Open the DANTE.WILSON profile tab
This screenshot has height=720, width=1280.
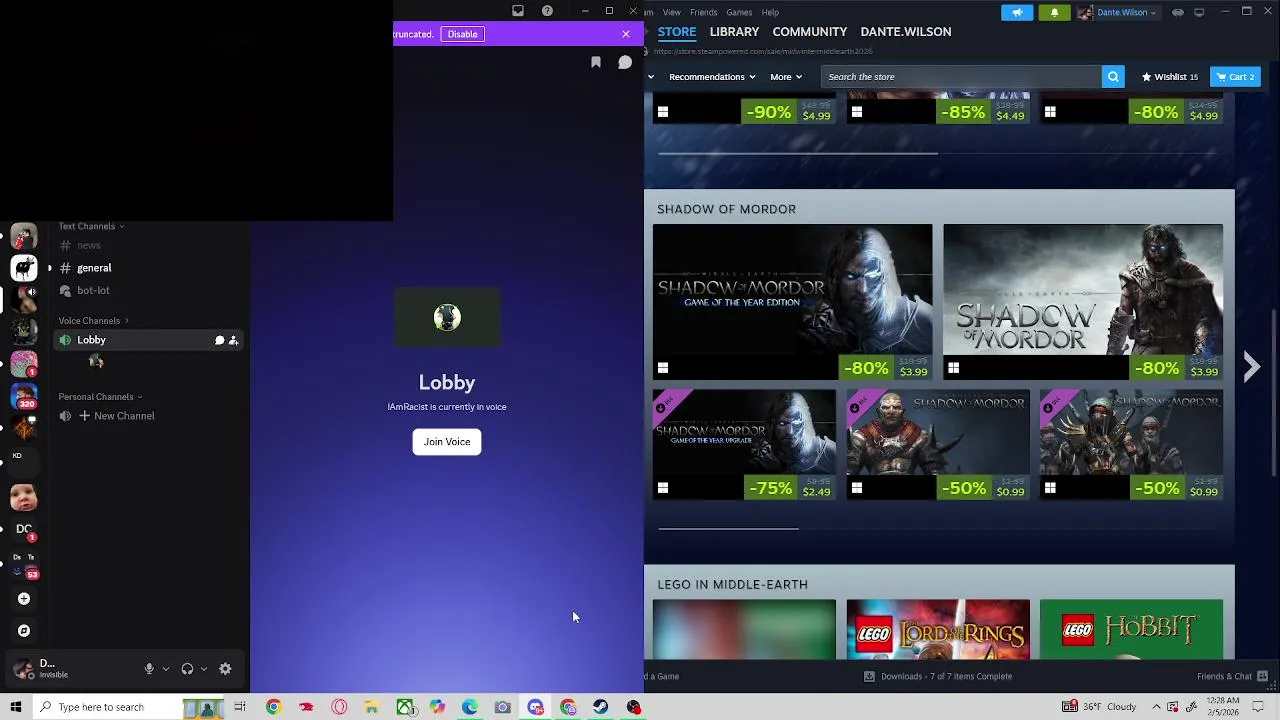click(906, 32)
